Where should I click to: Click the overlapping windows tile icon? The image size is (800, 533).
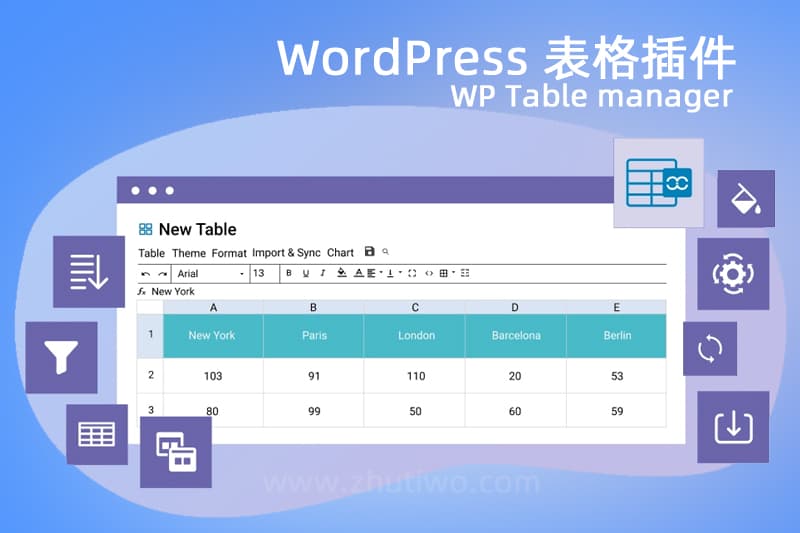click(x=176, y=452)
